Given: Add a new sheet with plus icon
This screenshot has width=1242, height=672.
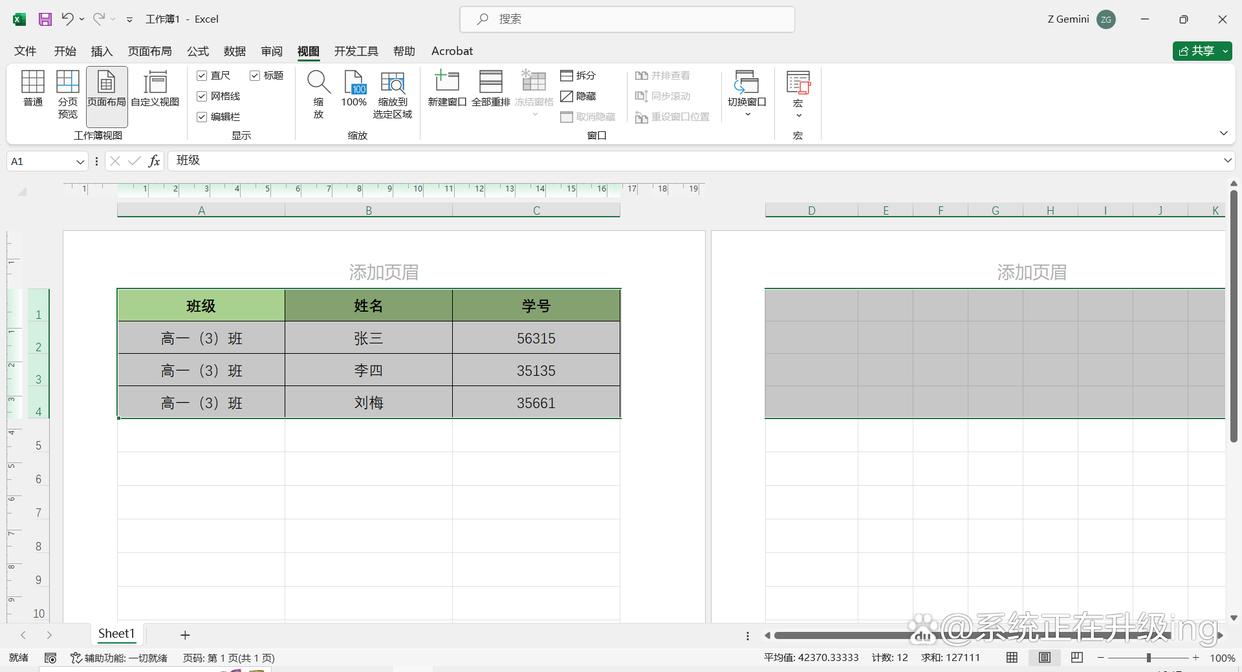Looking at the screenshot, I should click(185, 635).
